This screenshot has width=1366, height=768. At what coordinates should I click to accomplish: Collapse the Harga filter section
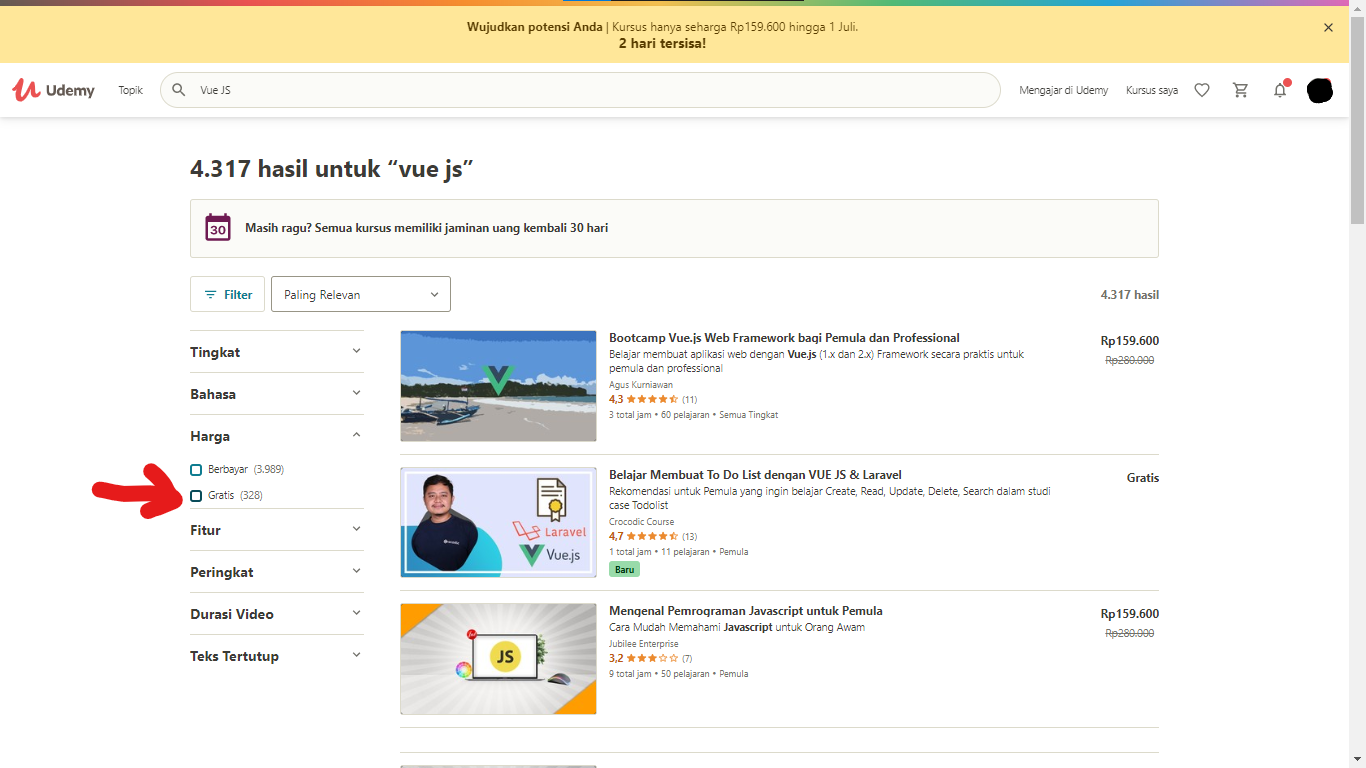click(x=277, y=436)
